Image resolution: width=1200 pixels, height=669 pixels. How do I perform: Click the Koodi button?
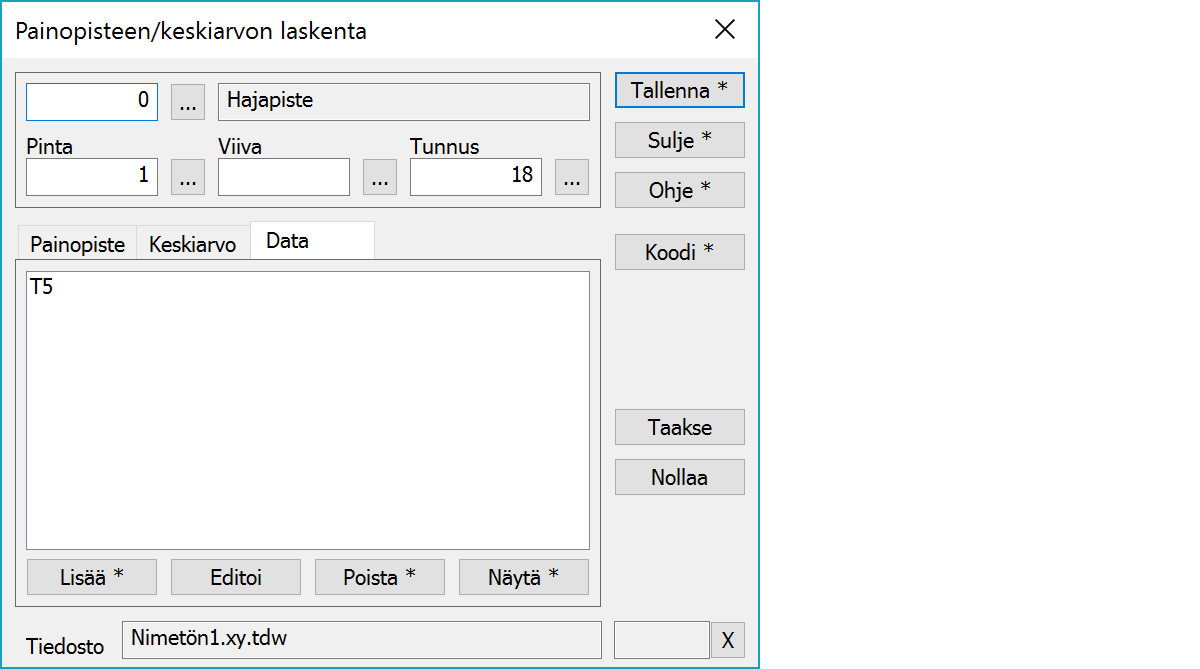679,252
